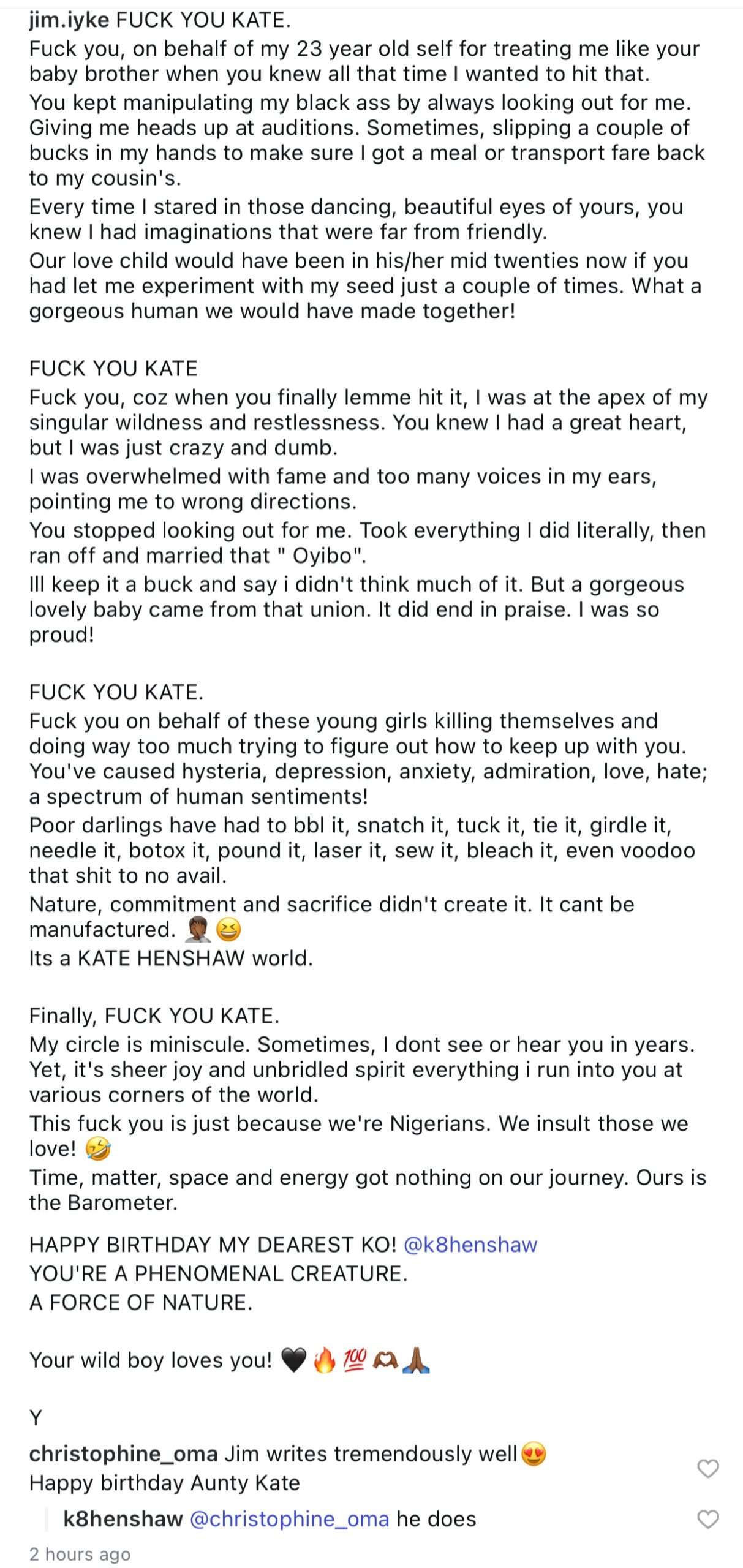Image resolution: width=743 pixels, height=1568 pixels.
Task: Click the grinning squint emoji after "manufactured."
Action: (228, 930)
